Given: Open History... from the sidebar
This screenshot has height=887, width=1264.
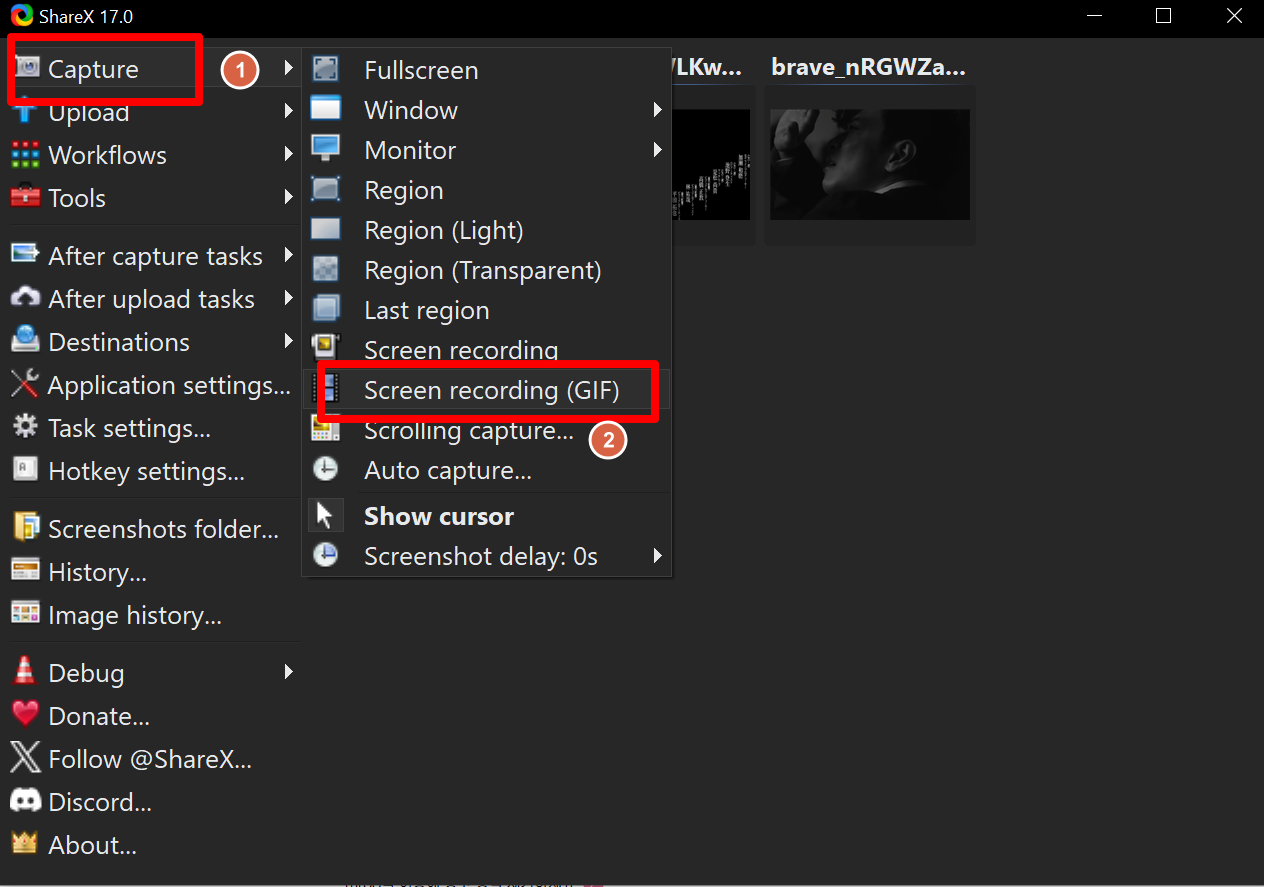Looking at the screenshot, I should coord(152,572).
